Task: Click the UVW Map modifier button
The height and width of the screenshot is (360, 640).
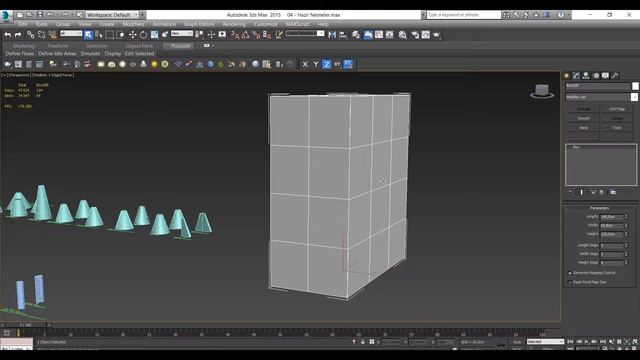Action: [617, 109]
